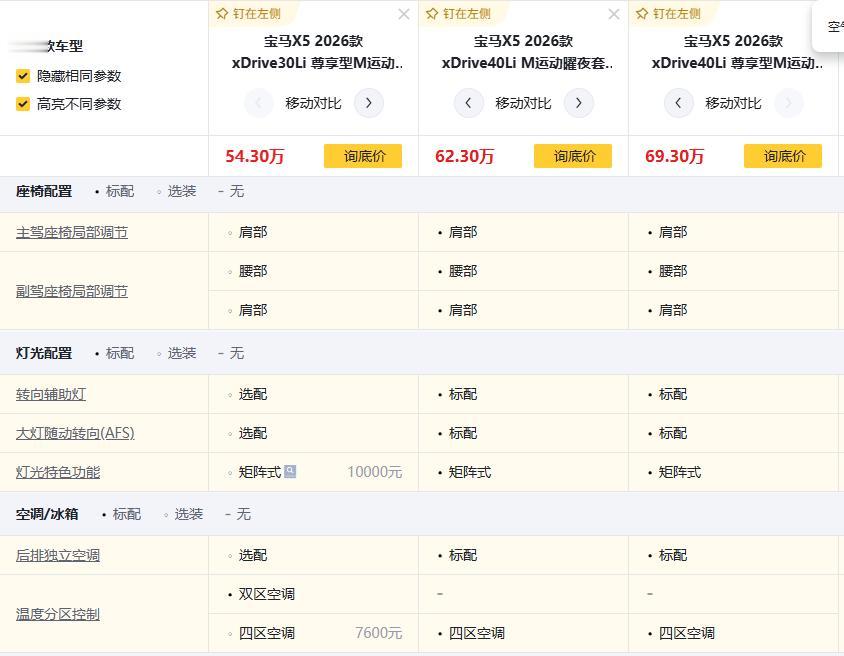Open the 温度分区控制 parameter link
The height and width of the screenshot is (656, 844).
coord(58,614)
